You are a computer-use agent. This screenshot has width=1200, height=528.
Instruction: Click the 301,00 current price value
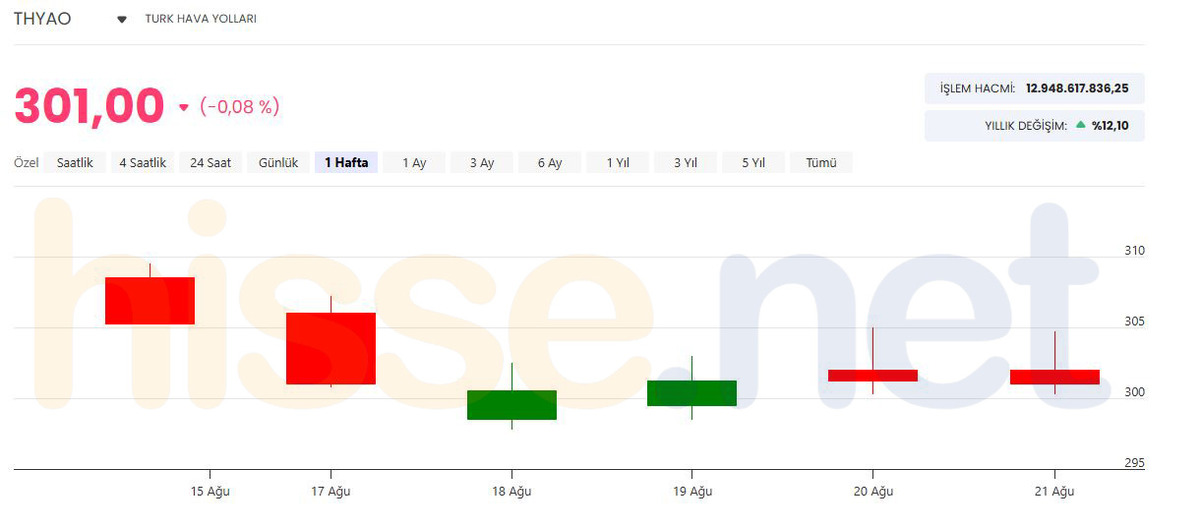tap(89, 106)
